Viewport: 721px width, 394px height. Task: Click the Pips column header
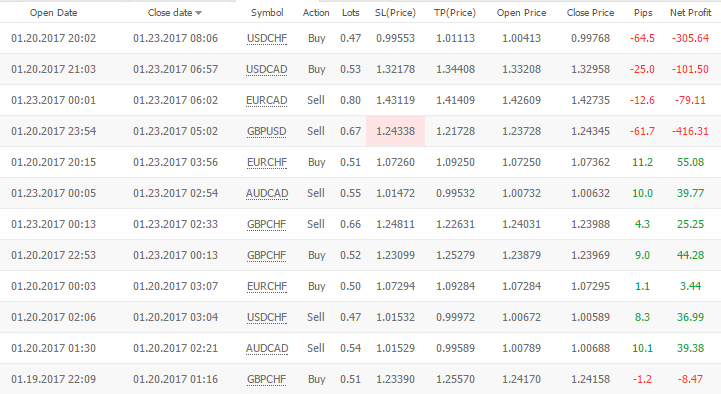[643, 13]
